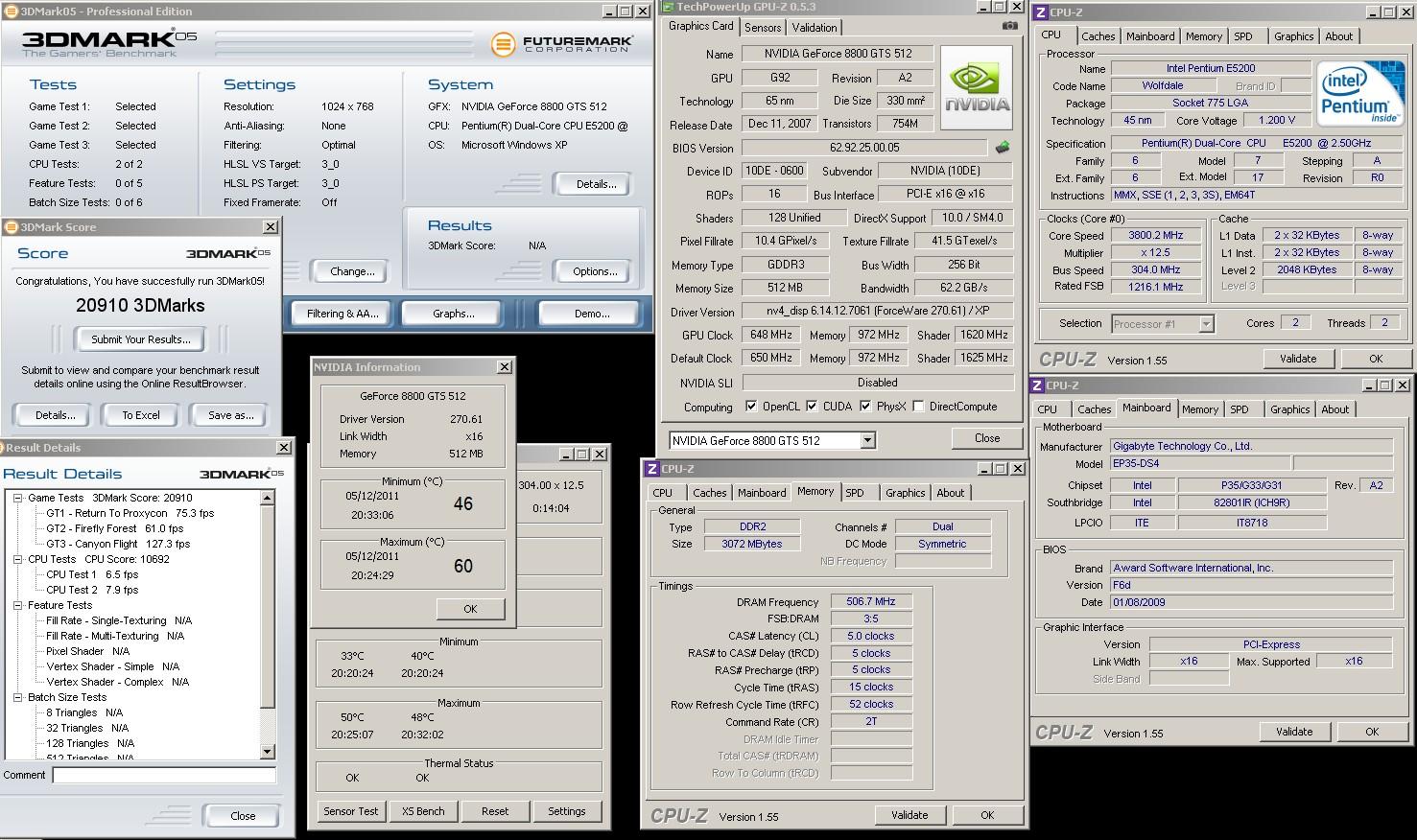This screenshot has height=840, width=1417.
Task: Click Details button in 3DMark Score window
Action: pos(55,415)
